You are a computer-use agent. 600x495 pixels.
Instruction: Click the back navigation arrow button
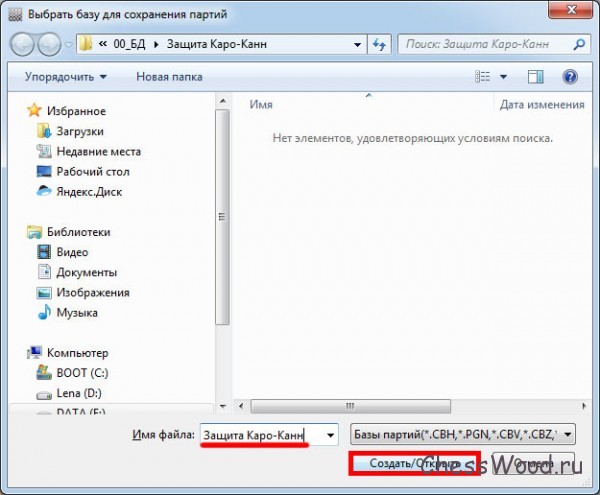tap(23, 44)
